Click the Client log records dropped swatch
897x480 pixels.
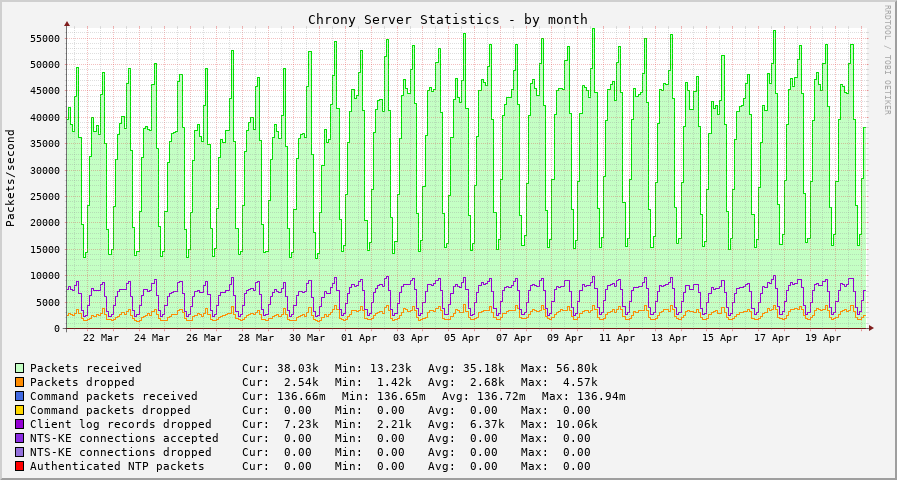pos(20,424)
